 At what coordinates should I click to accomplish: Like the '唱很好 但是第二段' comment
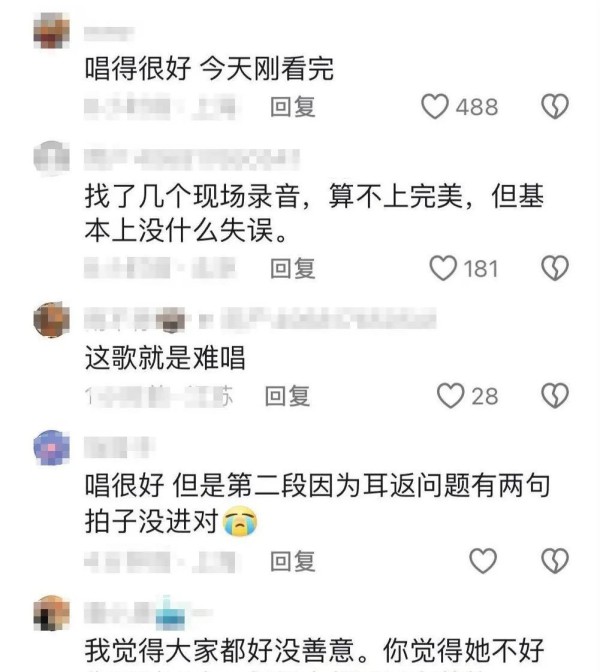coord(483,561)
